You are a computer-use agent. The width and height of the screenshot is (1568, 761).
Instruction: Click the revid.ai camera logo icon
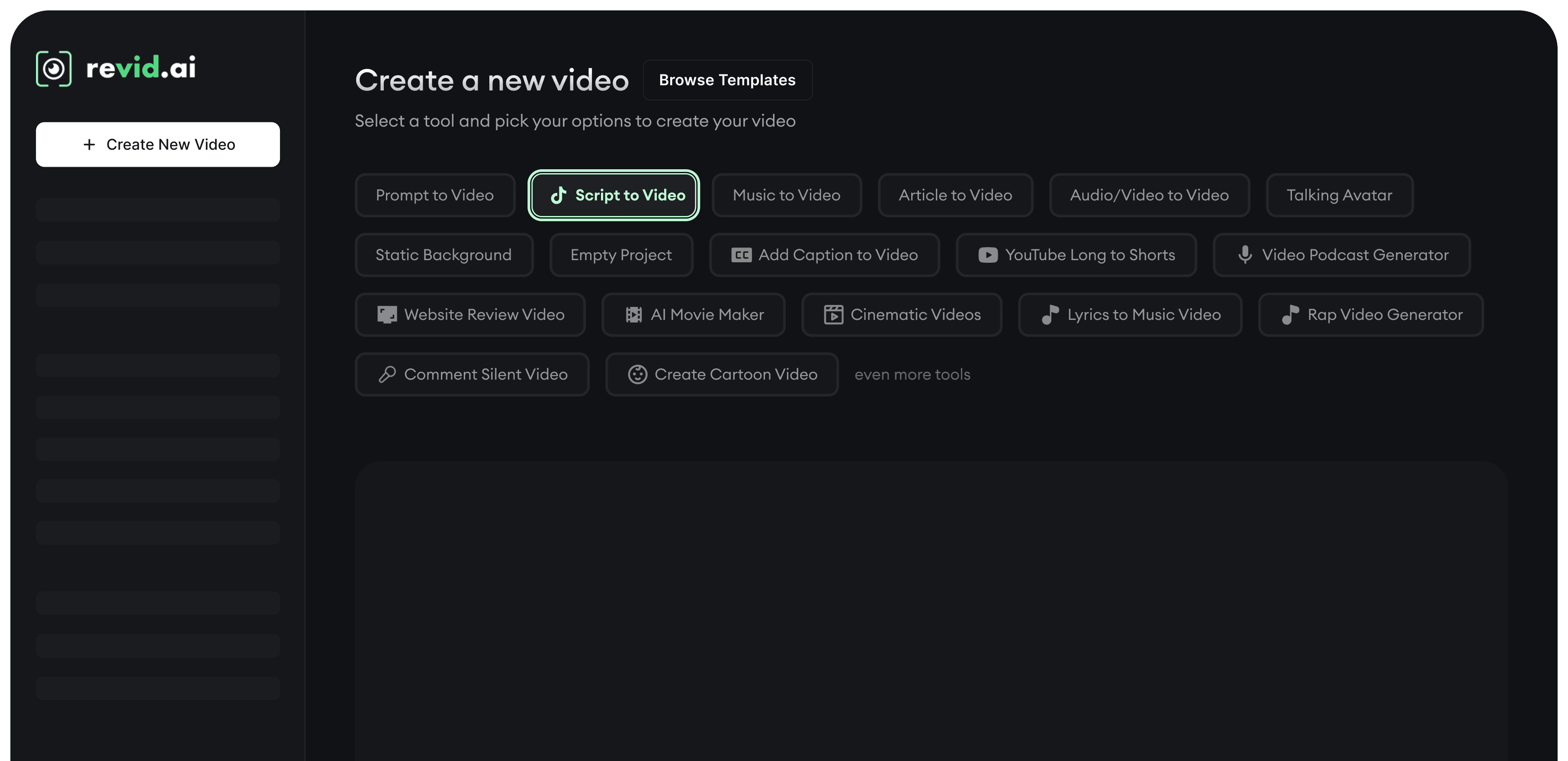54,68
